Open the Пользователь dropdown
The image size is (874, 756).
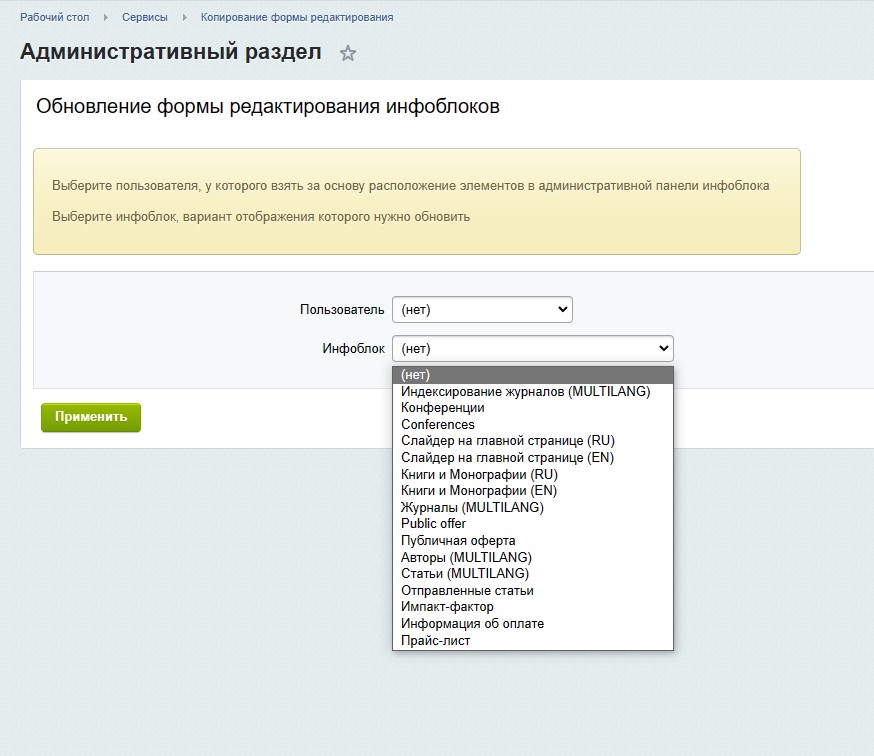482,309
